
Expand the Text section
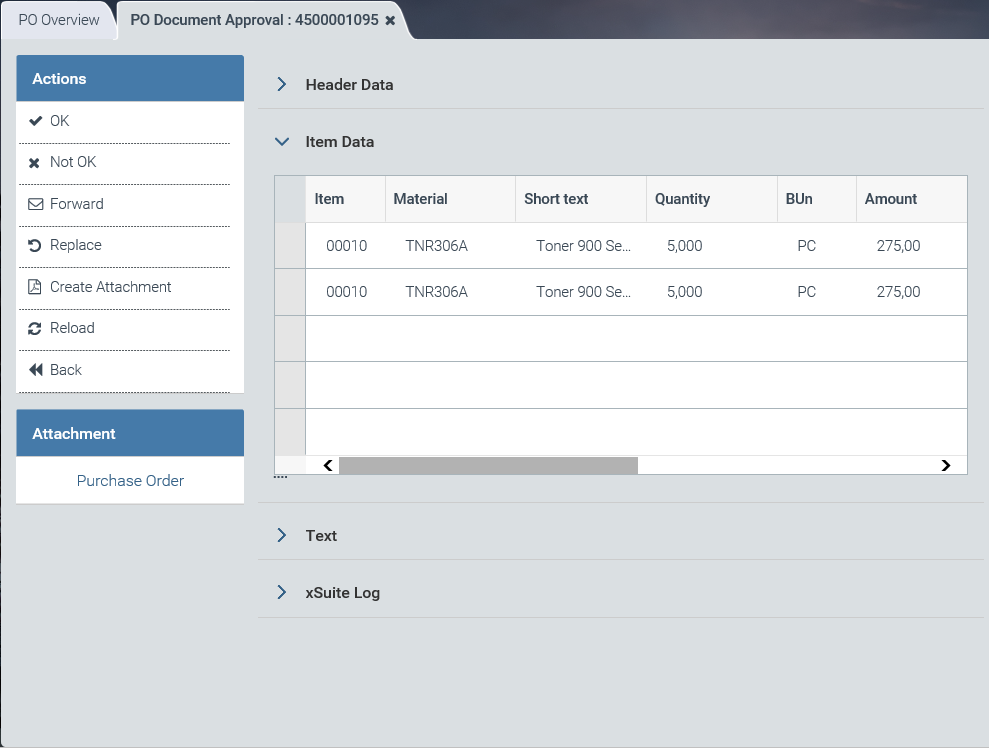(x=282, y=536)
